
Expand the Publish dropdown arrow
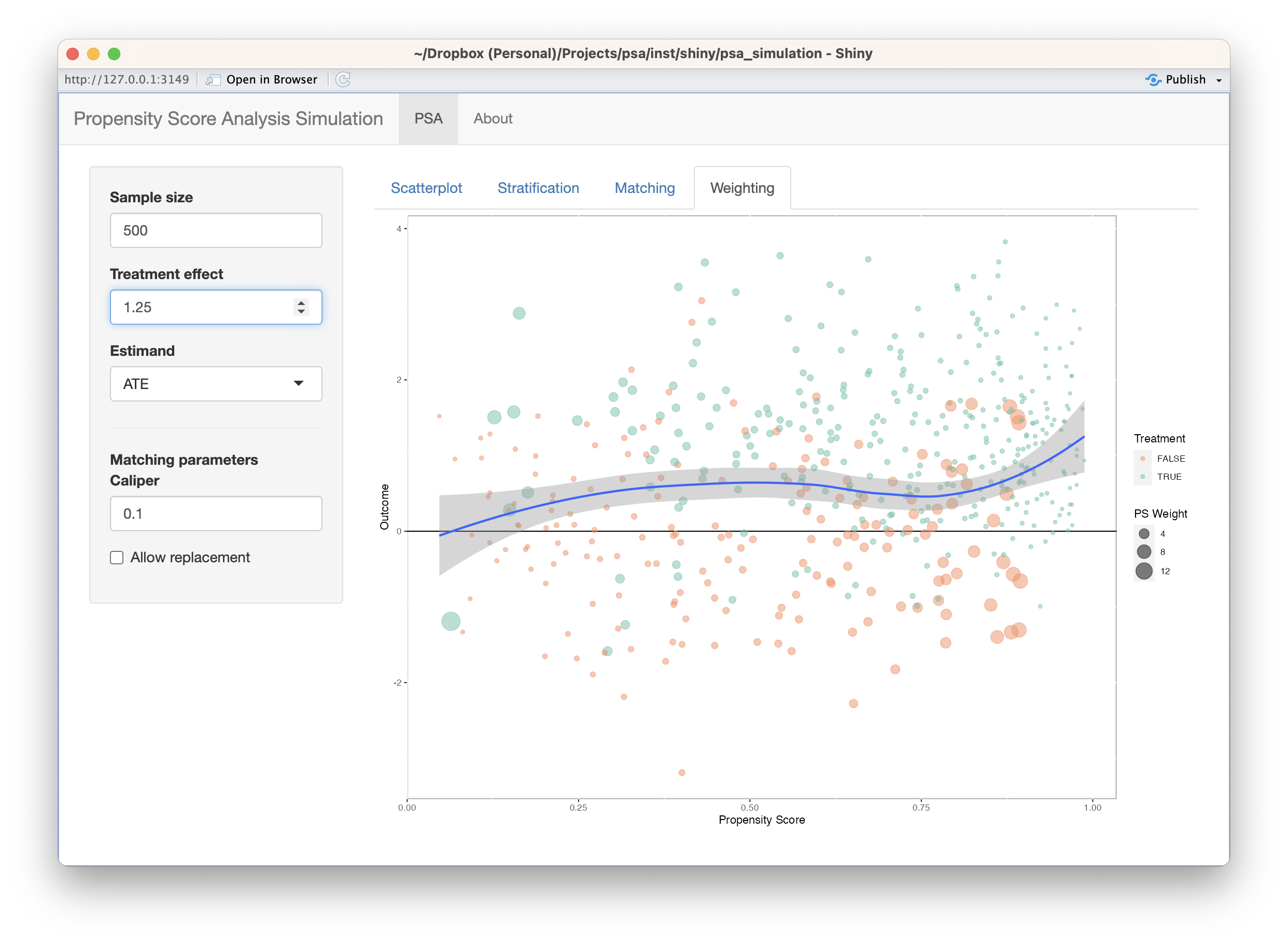click(1219, 80)
